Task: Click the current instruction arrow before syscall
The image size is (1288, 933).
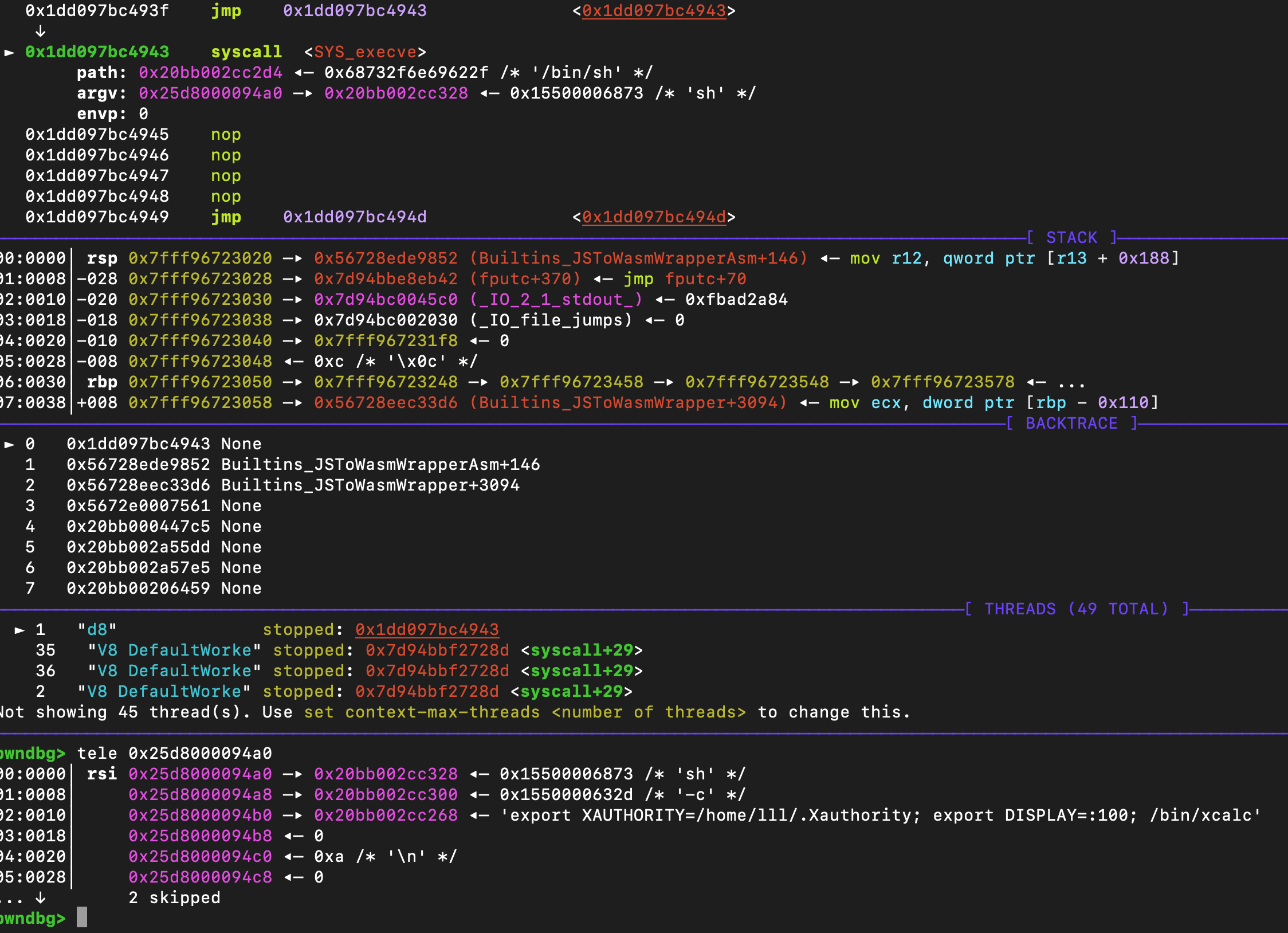Action: 9,52
